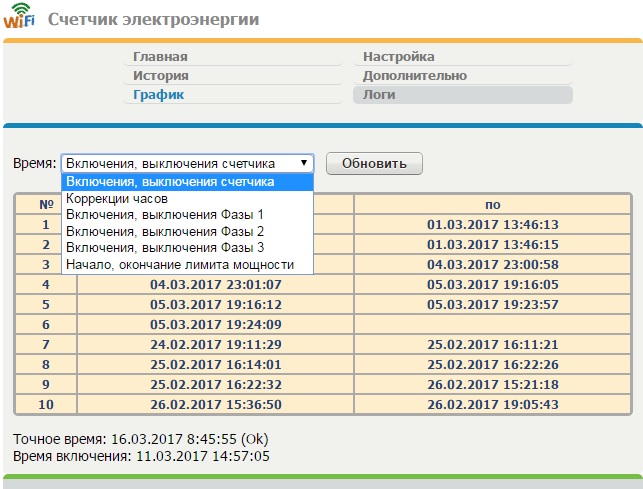Image resolution: width=643 pixels, height=489 pixels.
Task: Pick Включения, выключения Фазы 1 option
Action: [x=164, y=215]
